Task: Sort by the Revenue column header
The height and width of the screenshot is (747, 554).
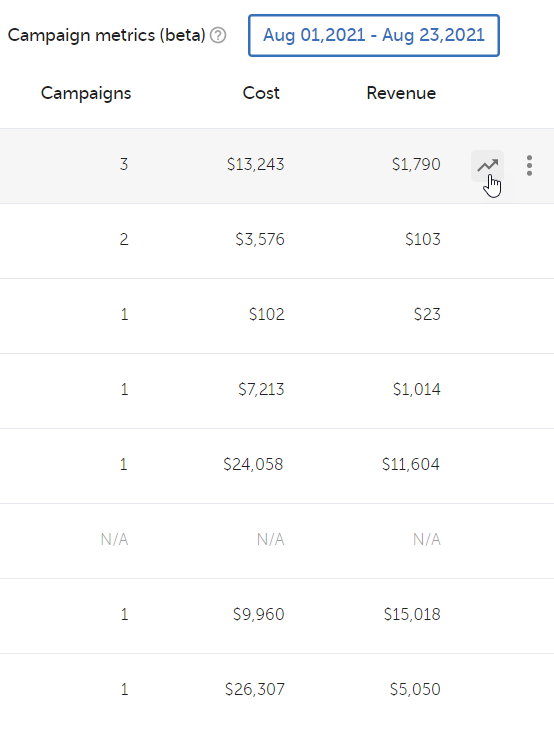Action: [x=401, y=93]
